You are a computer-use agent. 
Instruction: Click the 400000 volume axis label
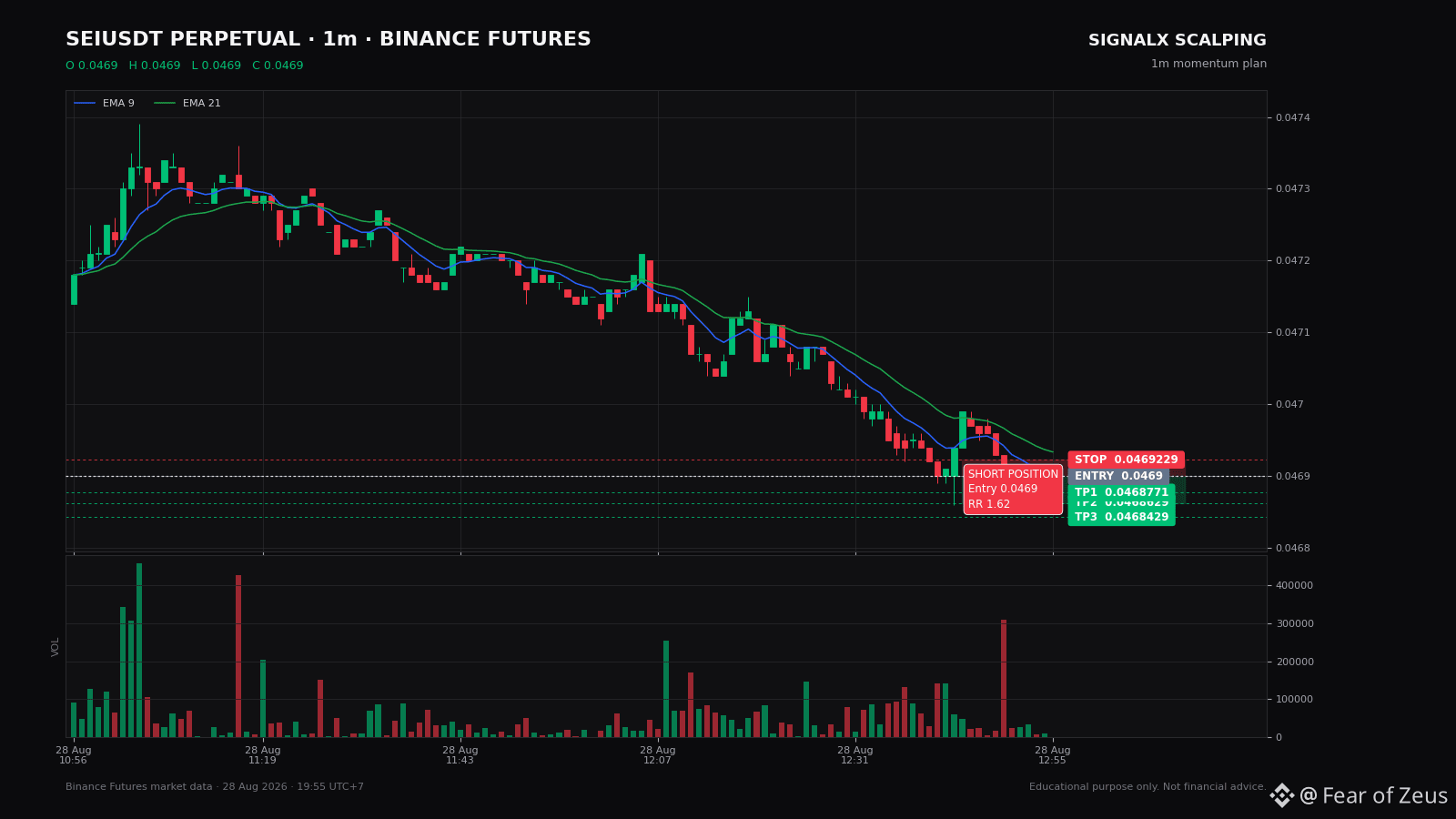click(x=1294, y=586)
